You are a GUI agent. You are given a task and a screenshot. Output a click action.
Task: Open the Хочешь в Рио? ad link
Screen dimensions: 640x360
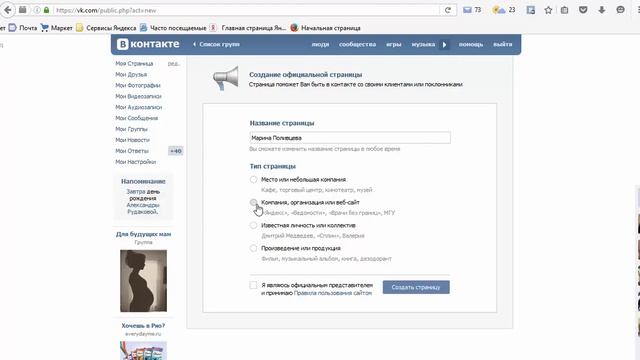(x=143, y=326)
